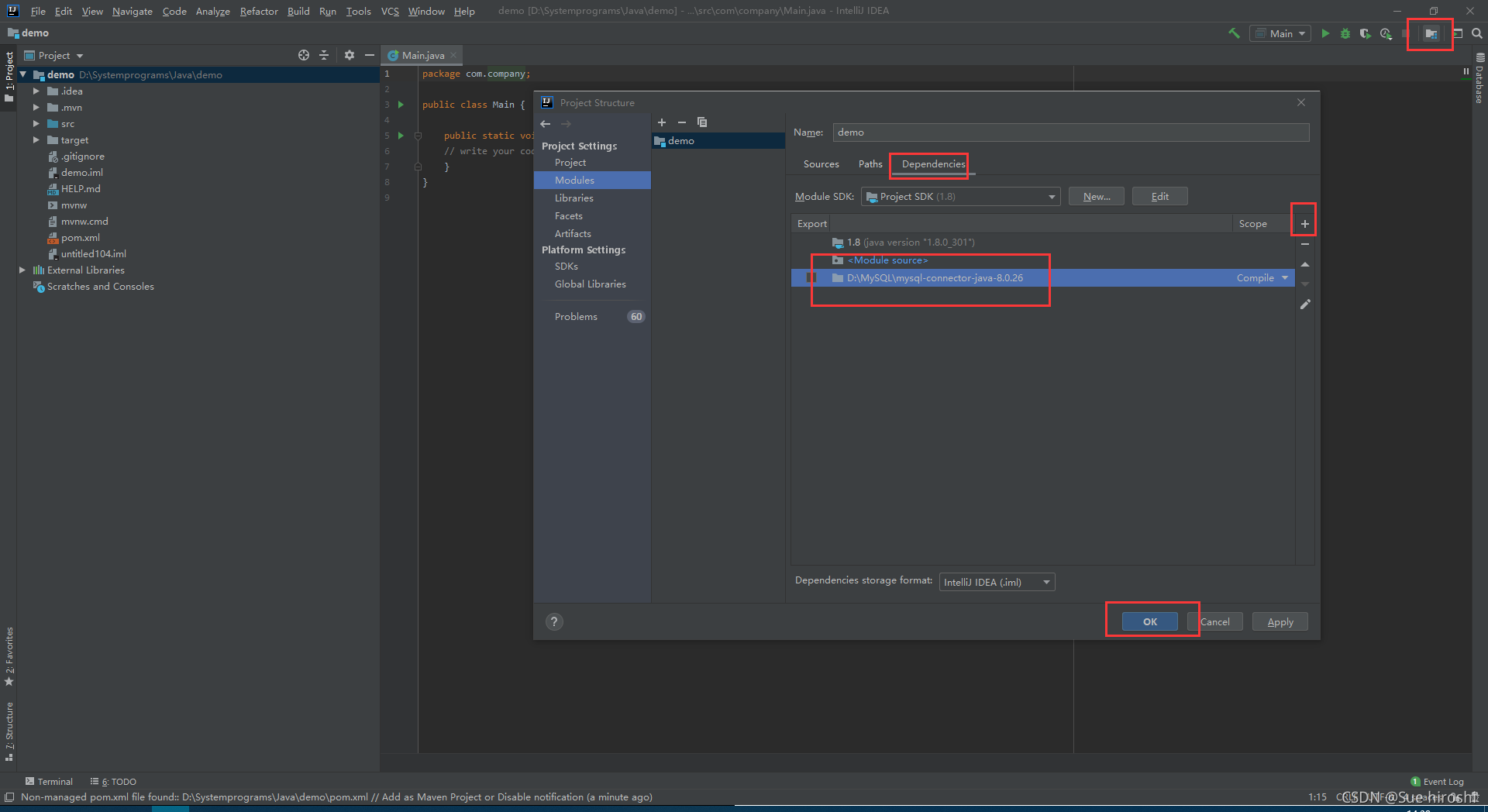The height and width of the screenshot is (812, 1488).
Task: Hide the Project tool window
Action: [370, 55]
